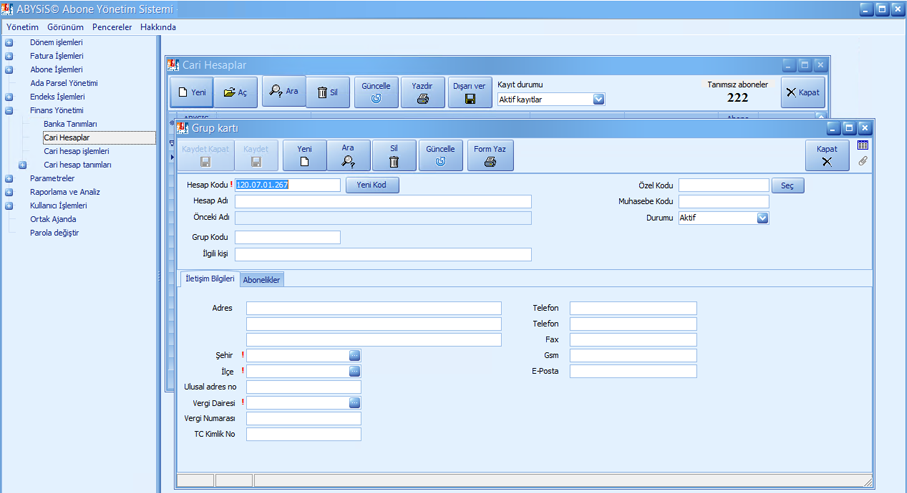The width and height of the screenshot is (907, 493).
Task: Open the Görünüm menu
Action: tap(66, 27)
